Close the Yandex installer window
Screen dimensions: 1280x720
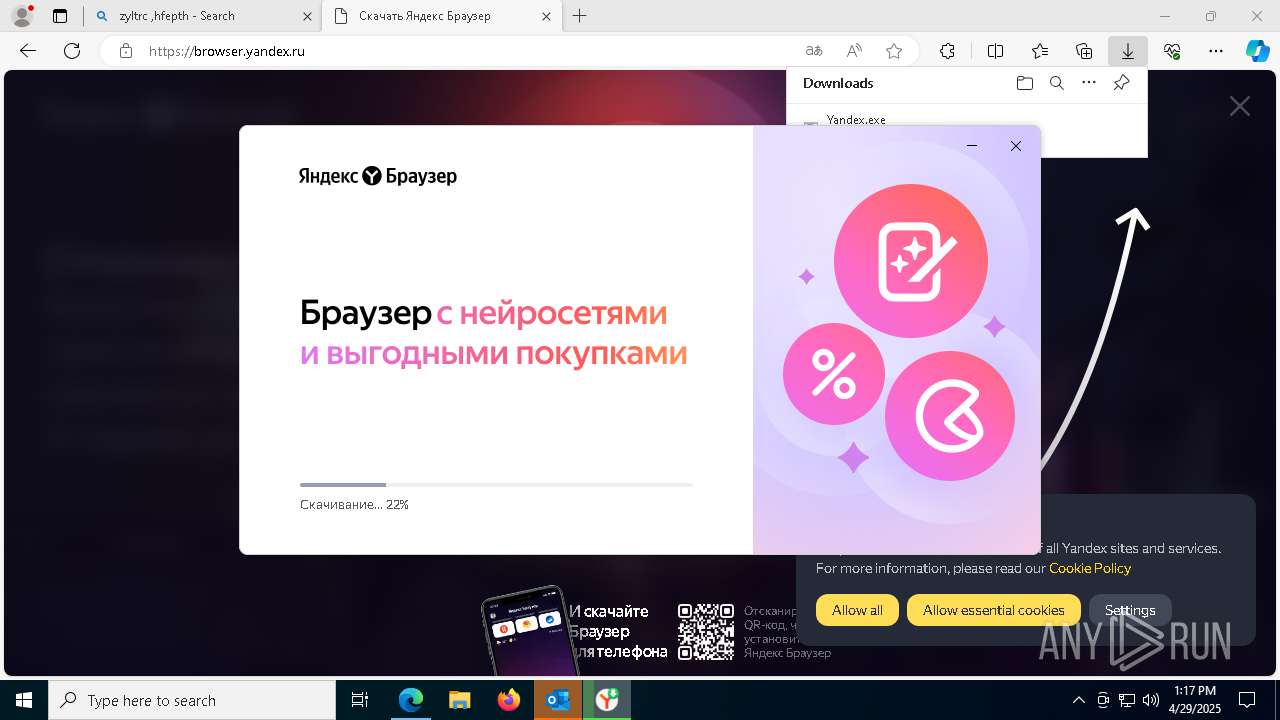point(1016,146)
